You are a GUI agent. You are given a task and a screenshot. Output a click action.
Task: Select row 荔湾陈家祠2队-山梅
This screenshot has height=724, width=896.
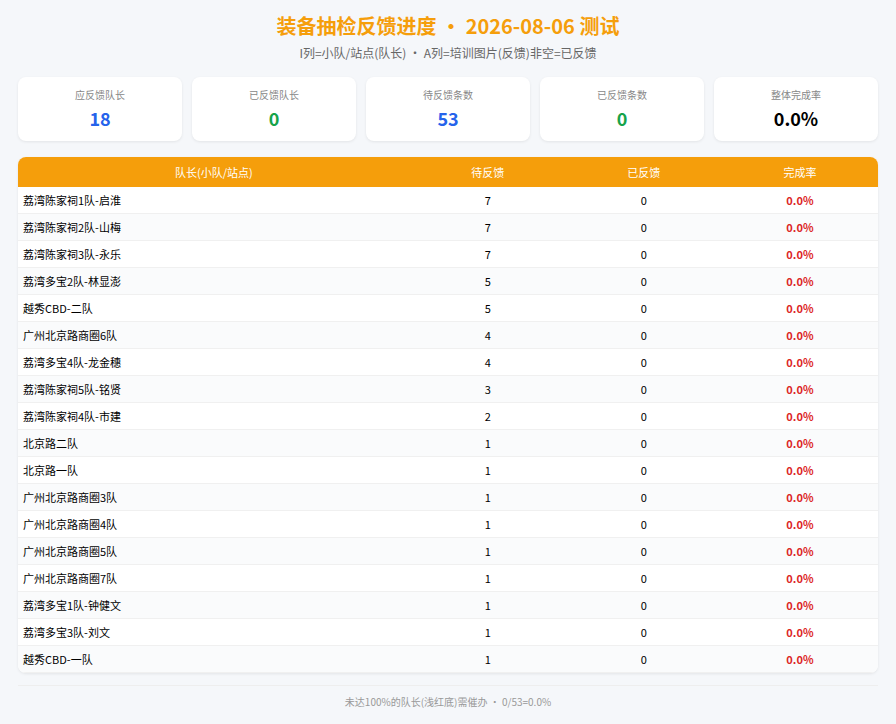point(448,227)
